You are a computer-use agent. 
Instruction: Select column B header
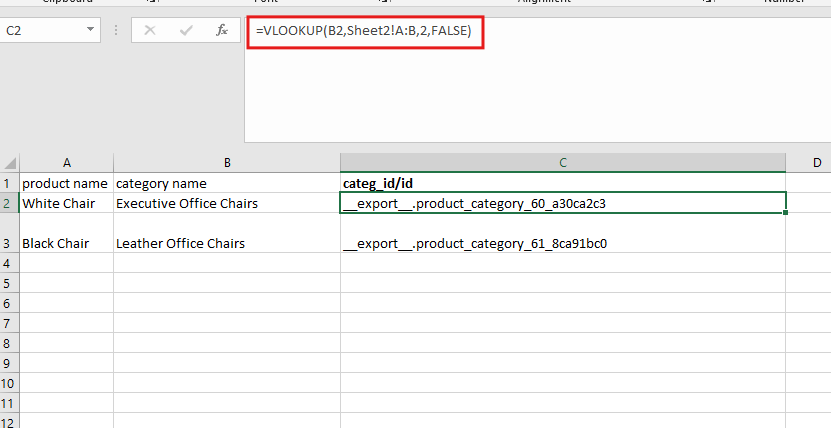pyautogui.click(x=227, y=162)
